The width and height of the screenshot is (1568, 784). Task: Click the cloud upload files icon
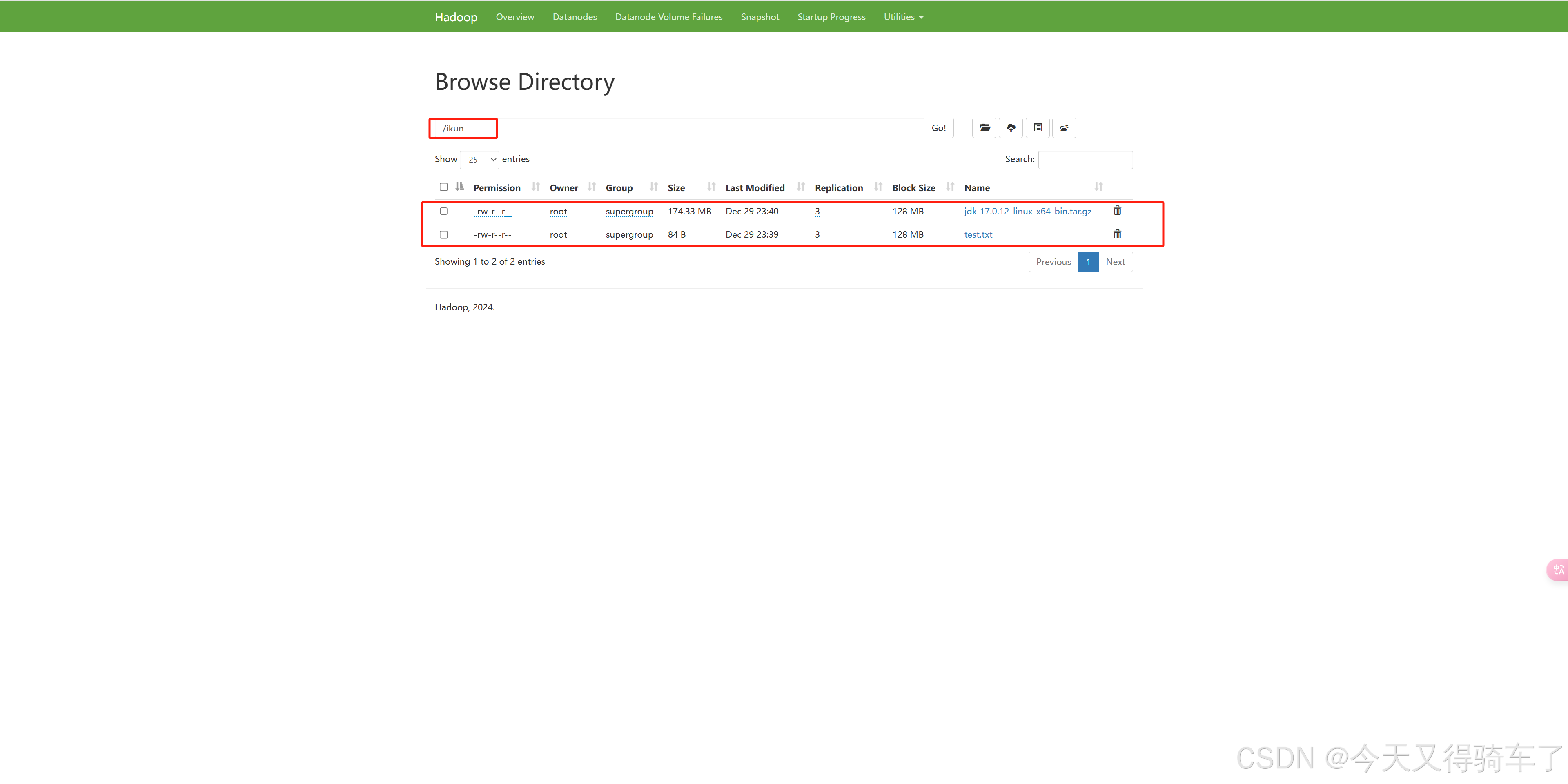click(x=1011, y=128)
